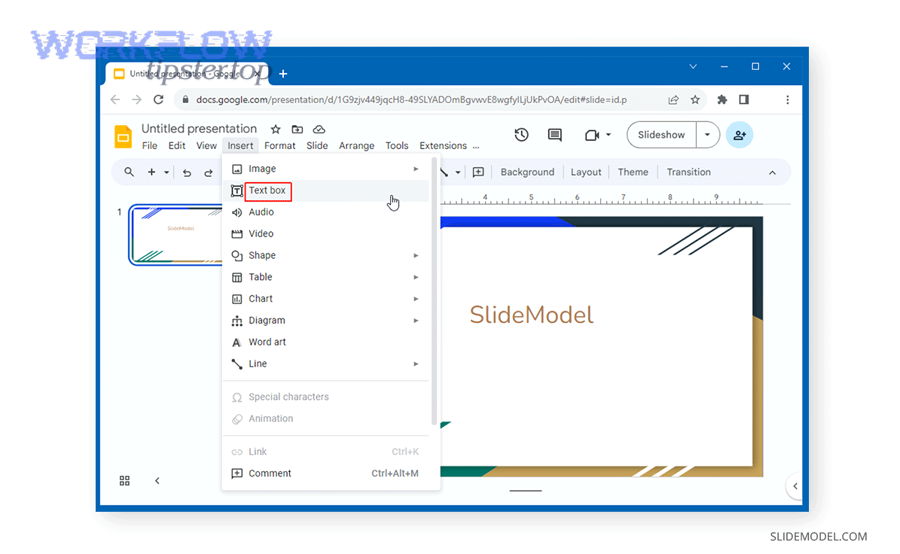Open the Edit menu

click(176, 146)
